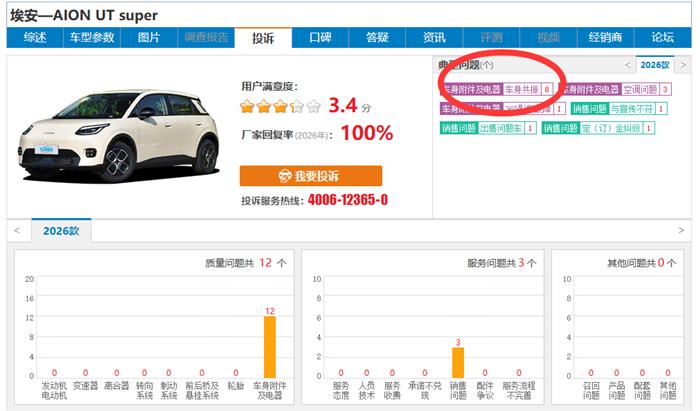Click the 配套问题 axis label
Screen dimensions: 700x411
click(642, 390)
